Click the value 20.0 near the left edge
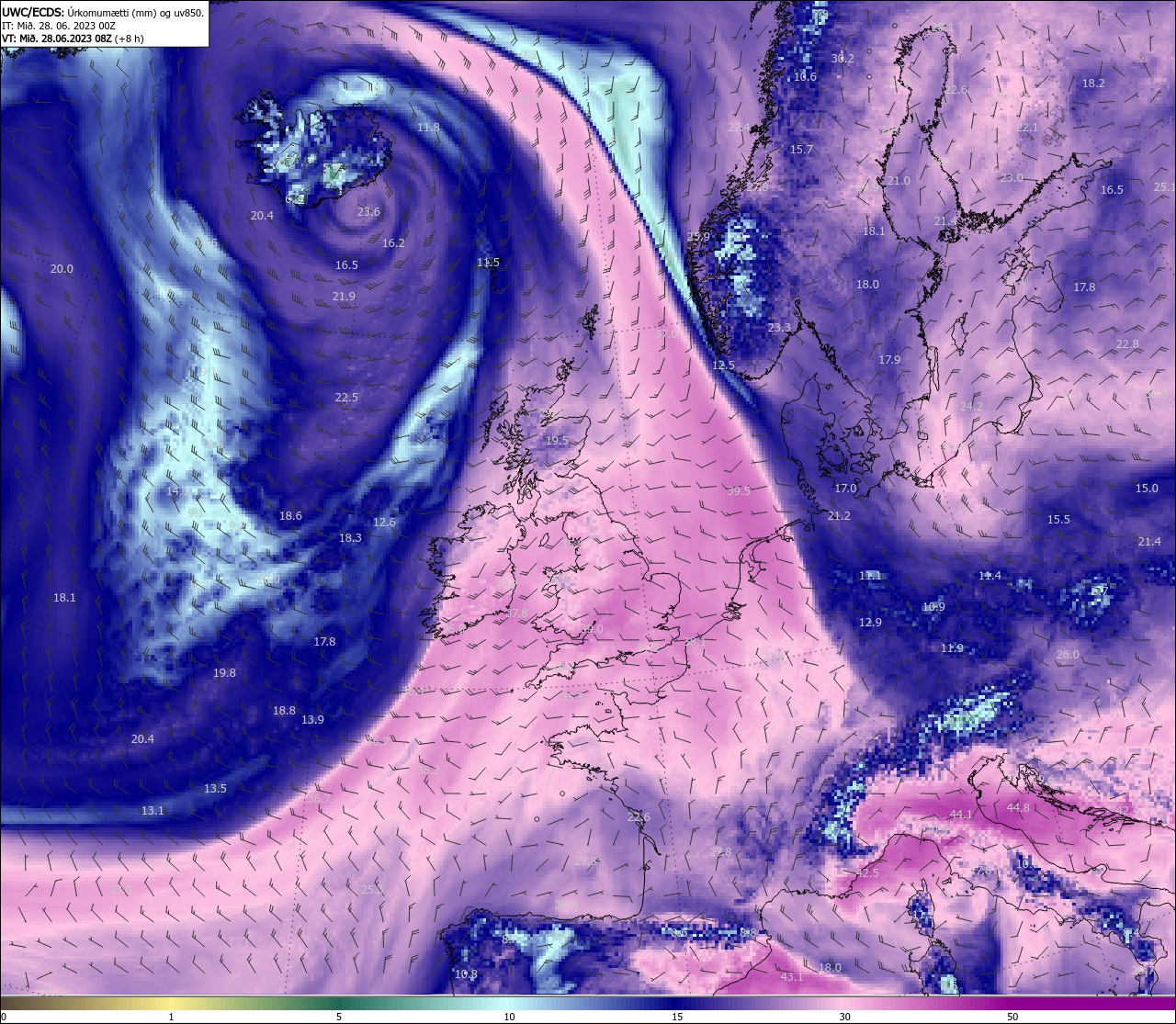 pos(62,269)
